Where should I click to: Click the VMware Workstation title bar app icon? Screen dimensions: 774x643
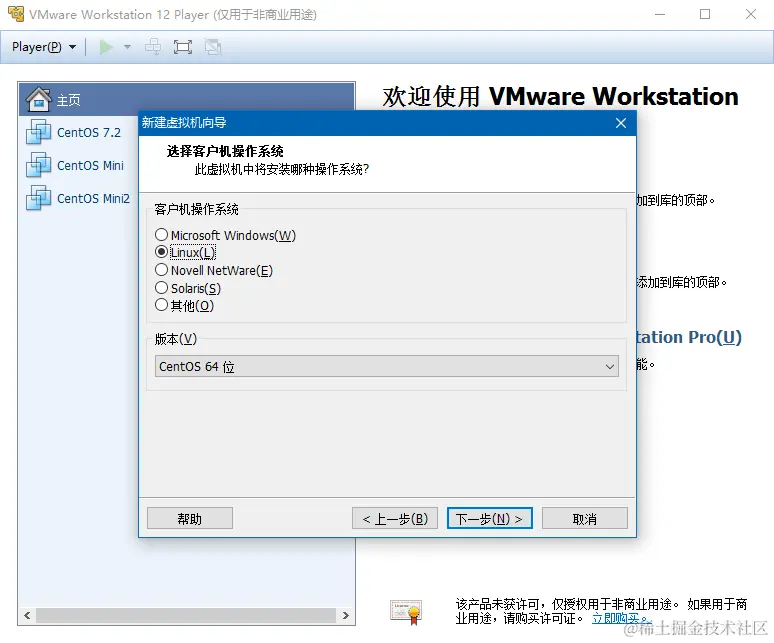(x=16, y=14)
